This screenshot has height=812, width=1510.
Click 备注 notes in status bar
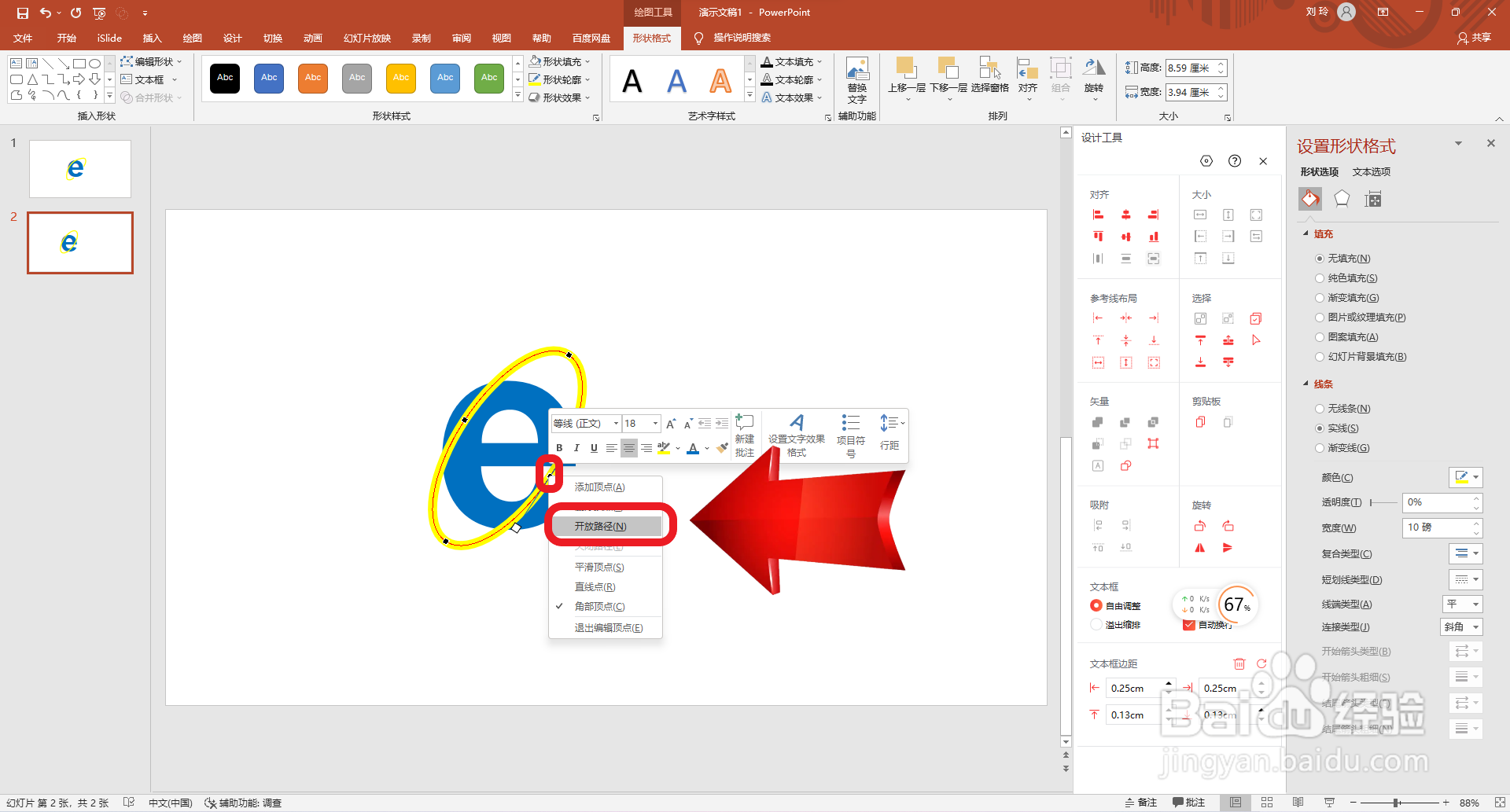pos(1140,802)
